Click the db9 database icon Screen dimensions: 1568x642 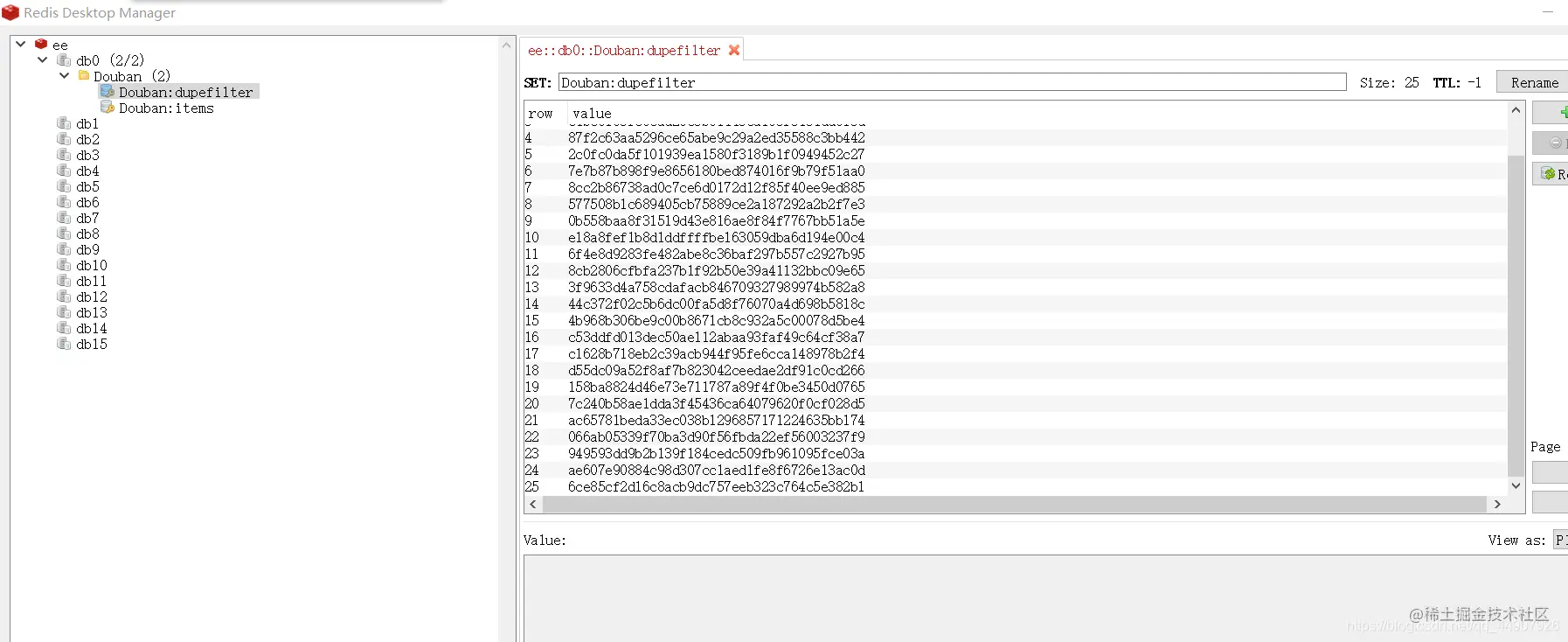(x=64, y=248)
